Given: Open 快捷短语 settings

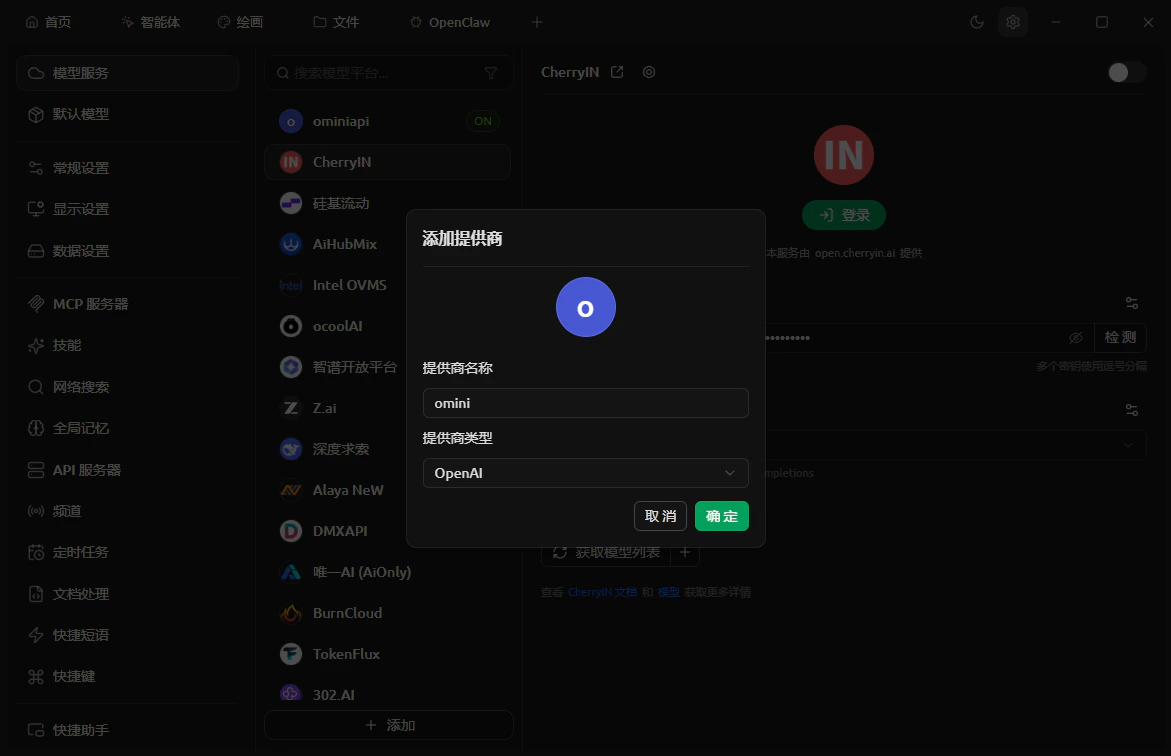Looking at the screenshot, I should [128, 635].
